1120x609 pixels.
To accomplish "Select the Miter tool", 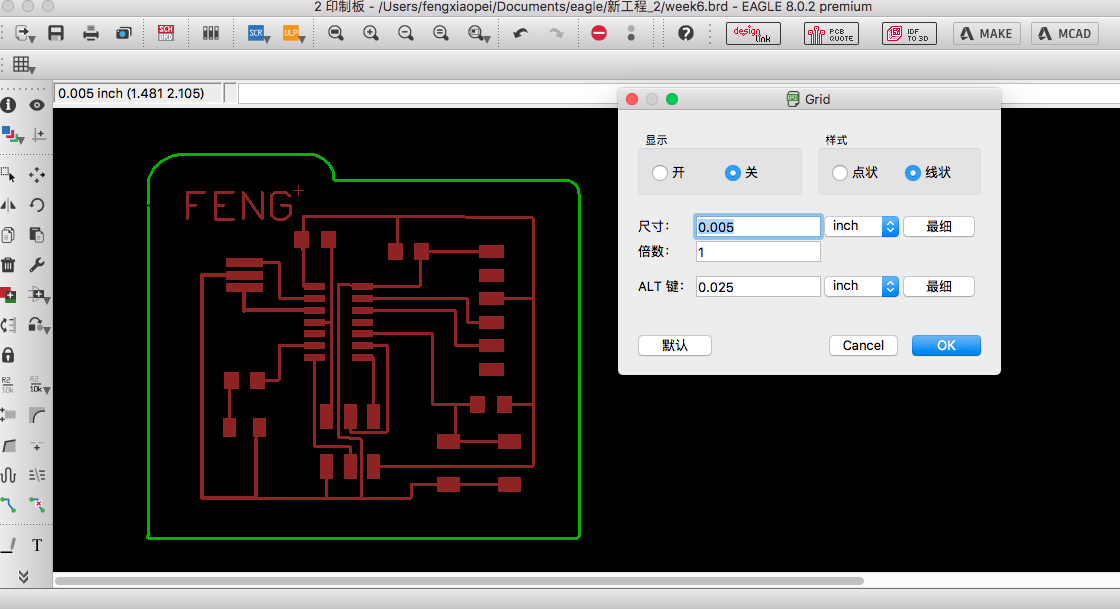I will point(37,415).
